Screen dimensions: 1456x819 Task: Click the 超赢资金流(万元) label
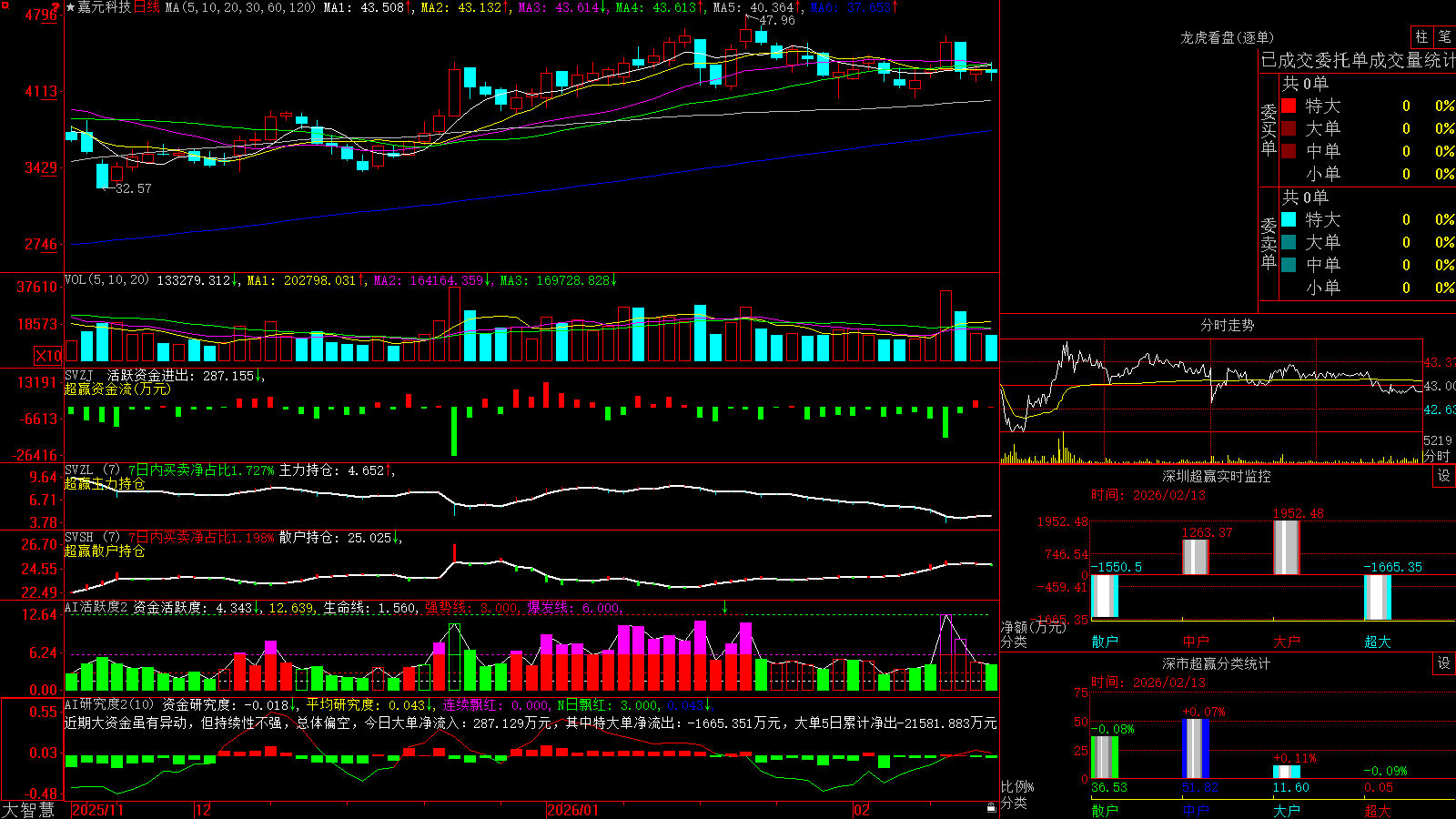(x=117, y=389)
